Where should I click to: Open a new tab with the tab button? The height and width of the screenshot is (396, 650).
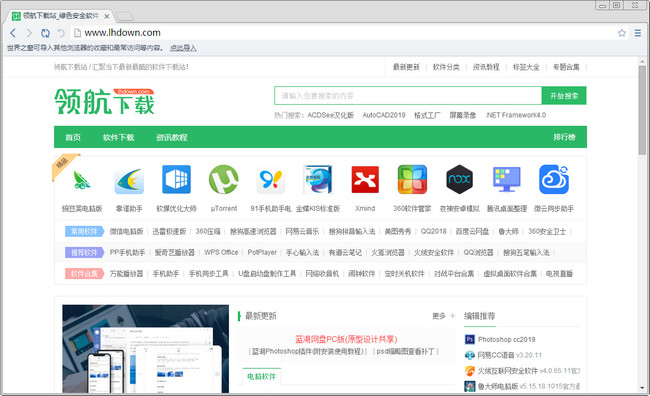(124, 16)
